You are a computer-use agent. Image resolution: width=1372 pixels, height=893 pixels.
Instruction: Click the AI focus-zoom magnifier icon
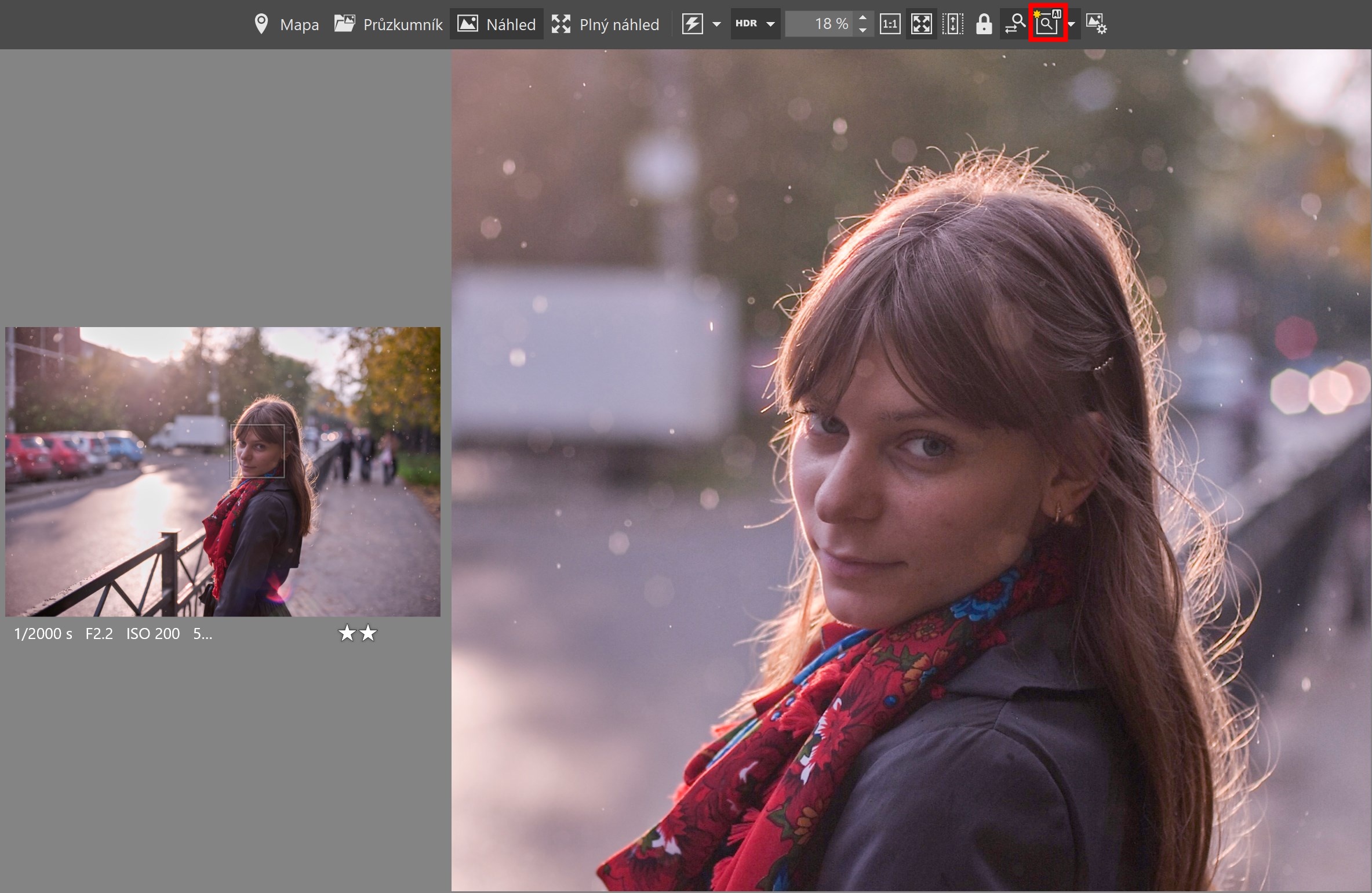pos(1047,23)
